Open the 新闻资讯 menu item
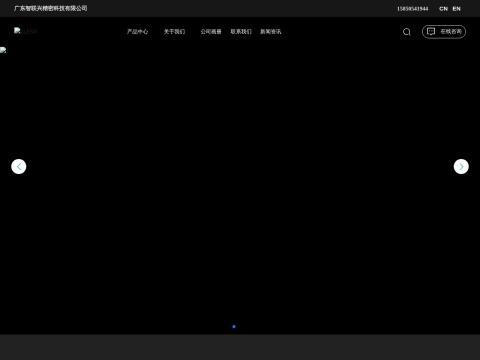Screen dimensions: 480x360 click(x=271, y=32)
